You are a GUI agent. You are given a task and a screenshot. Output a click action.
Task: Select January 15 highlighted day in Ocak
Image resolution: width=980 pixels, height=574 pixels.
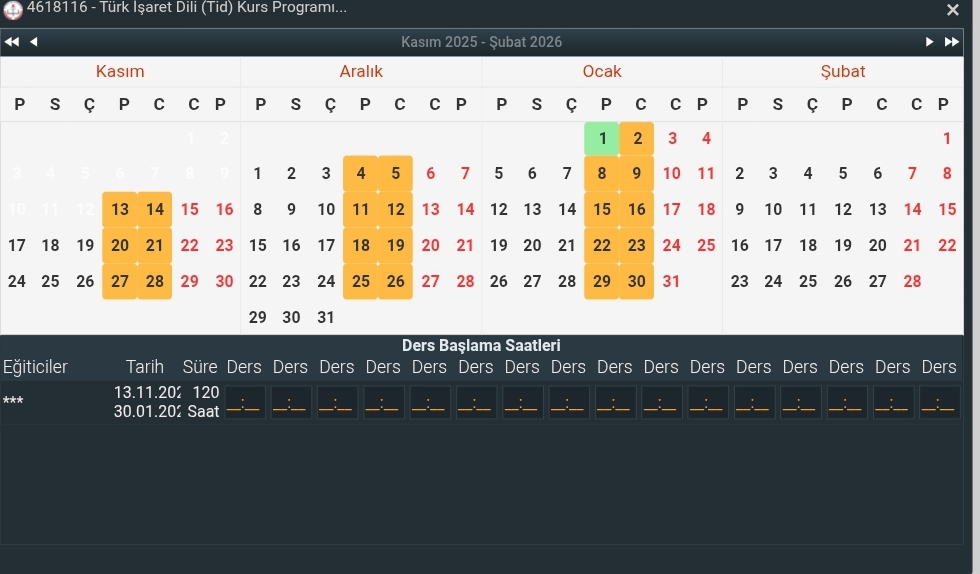click(602, 209)
